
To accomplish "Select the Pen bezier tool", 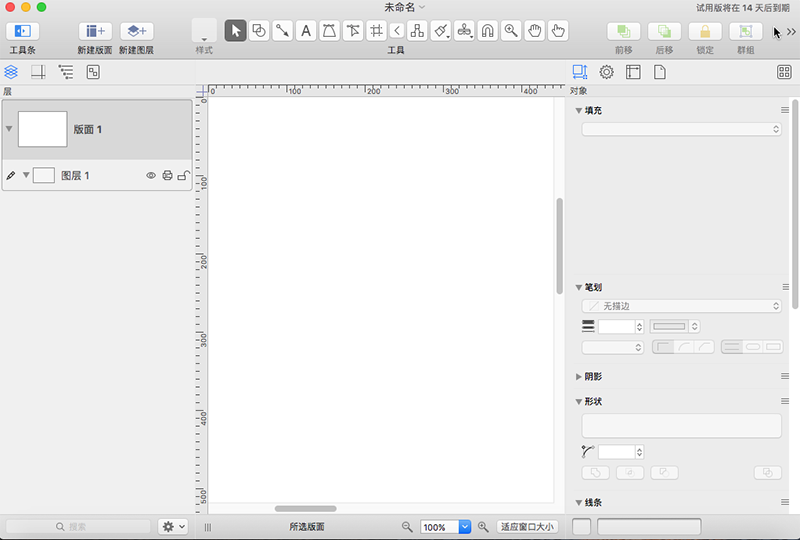I will [x=329, y=31].
